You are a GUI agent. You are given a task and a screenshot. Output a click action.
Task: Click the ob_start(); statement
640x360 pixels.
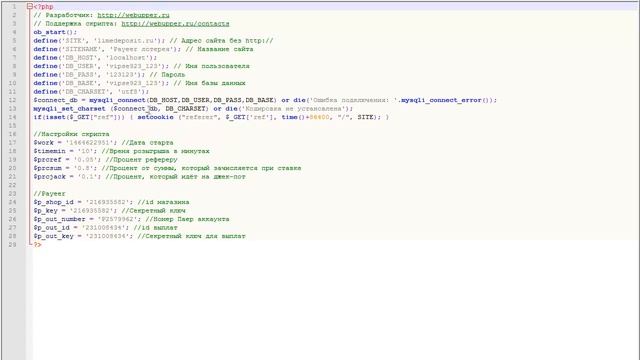coord(55,32)
